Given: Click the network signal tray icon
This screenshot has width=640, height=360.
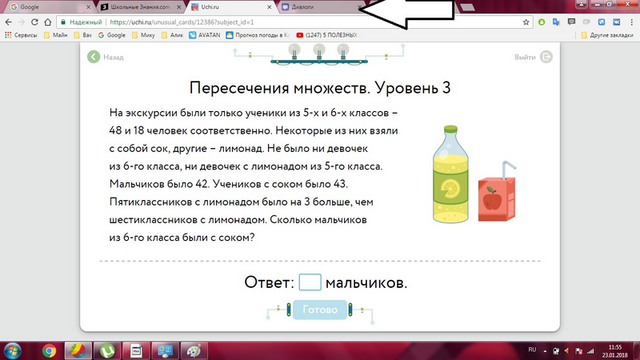Looking at the screenshot, I should pos(591,351).
